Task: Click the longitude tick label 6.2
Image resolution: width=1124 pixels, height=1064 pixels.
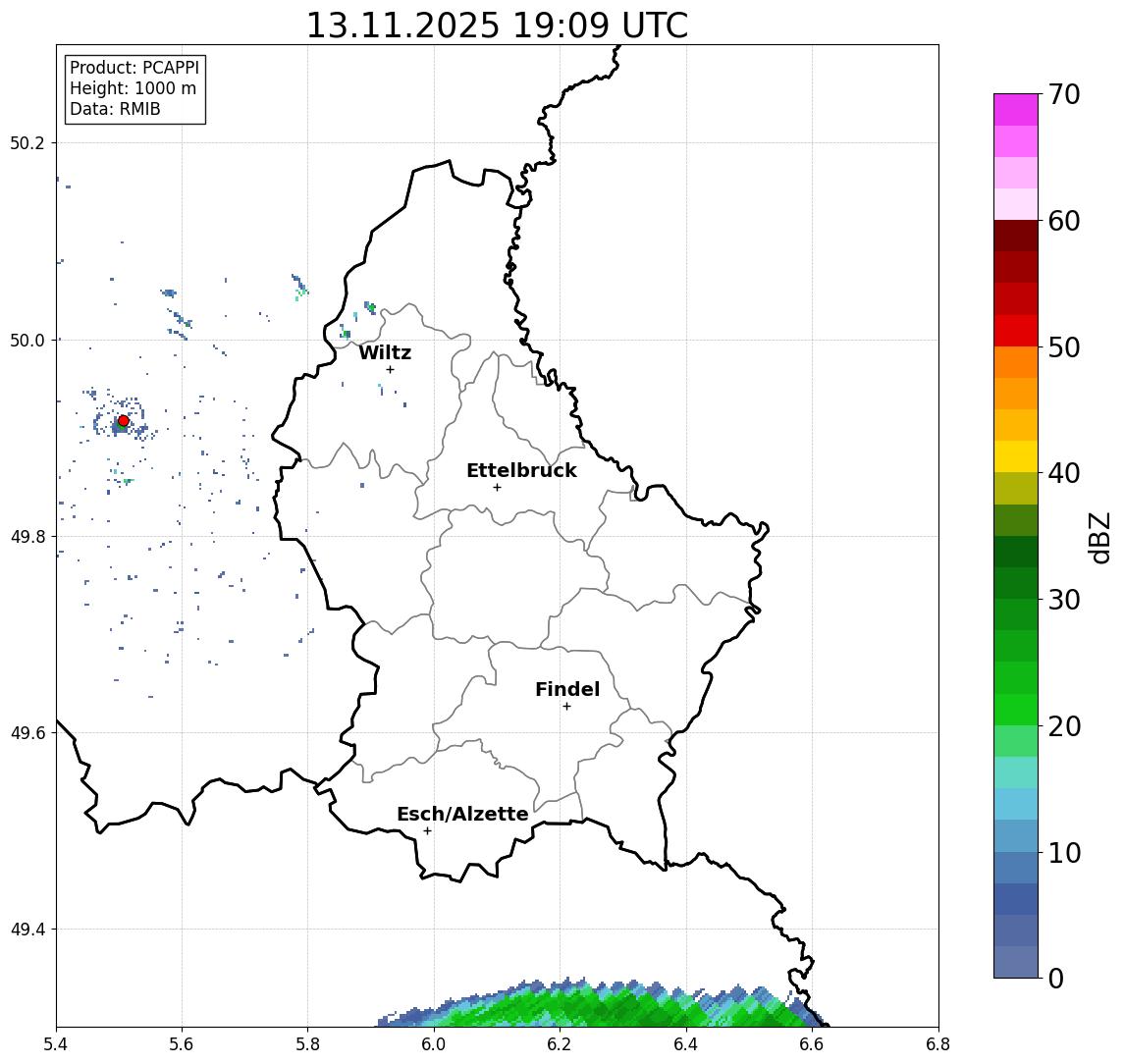Action: click(x=560, y=1044)
